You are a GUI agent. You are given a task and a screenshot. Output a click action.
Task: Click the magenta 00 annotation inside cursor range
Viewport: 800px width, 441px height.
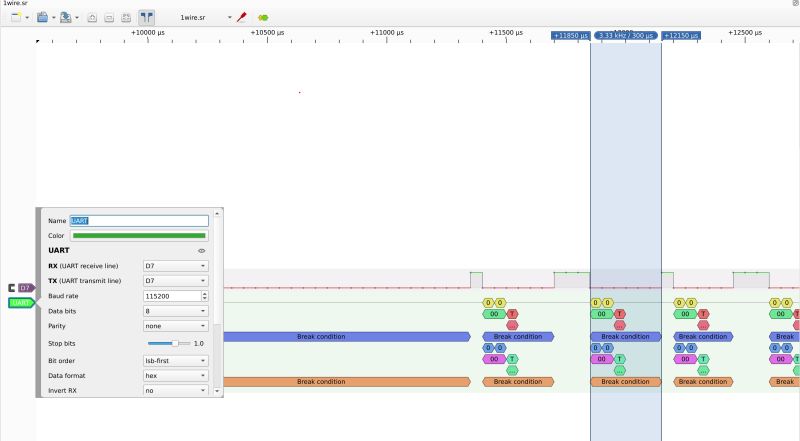[602, 359]
